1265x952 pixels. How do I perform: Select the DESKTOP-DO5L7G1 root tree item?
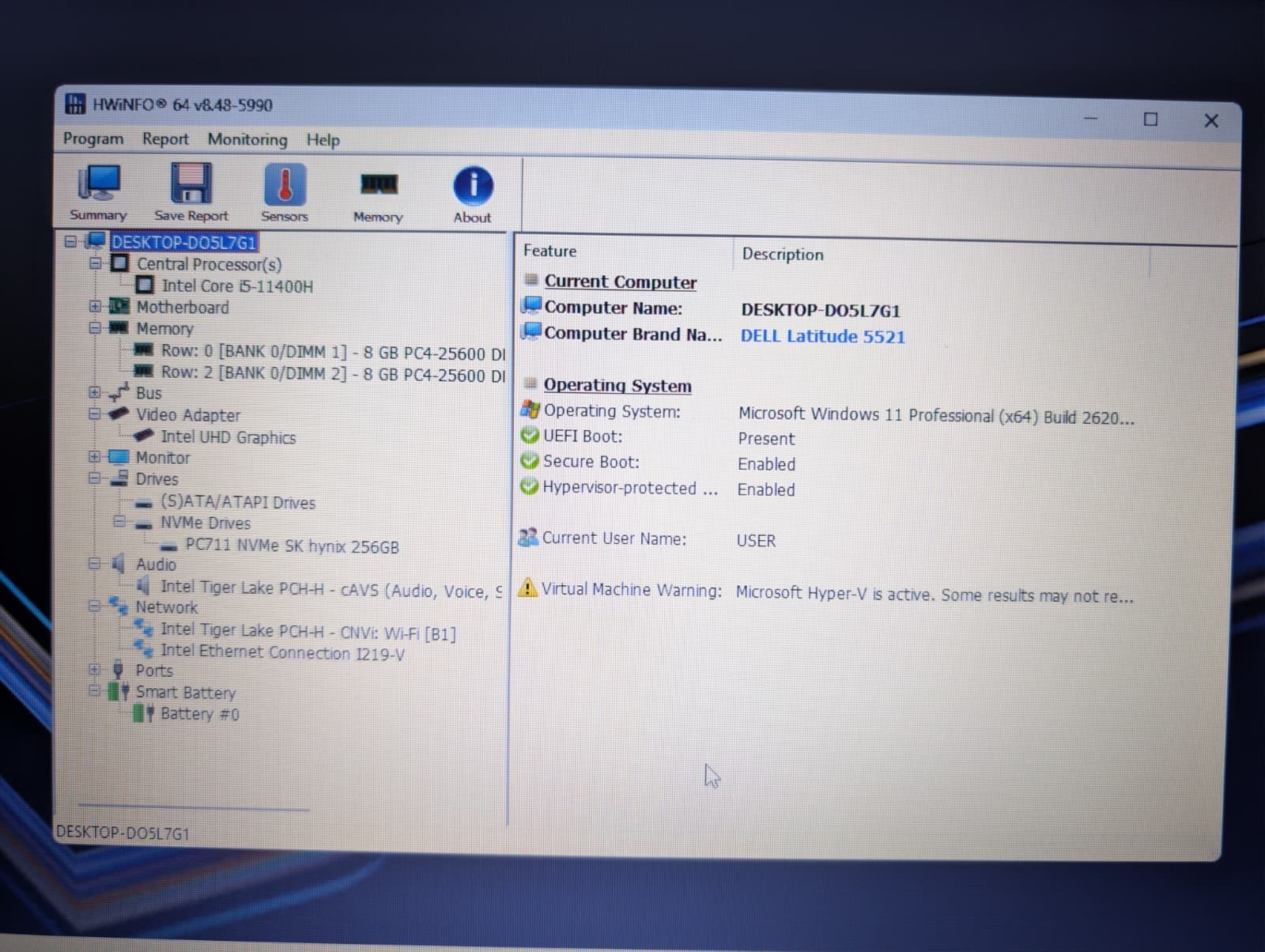(183, 241)
